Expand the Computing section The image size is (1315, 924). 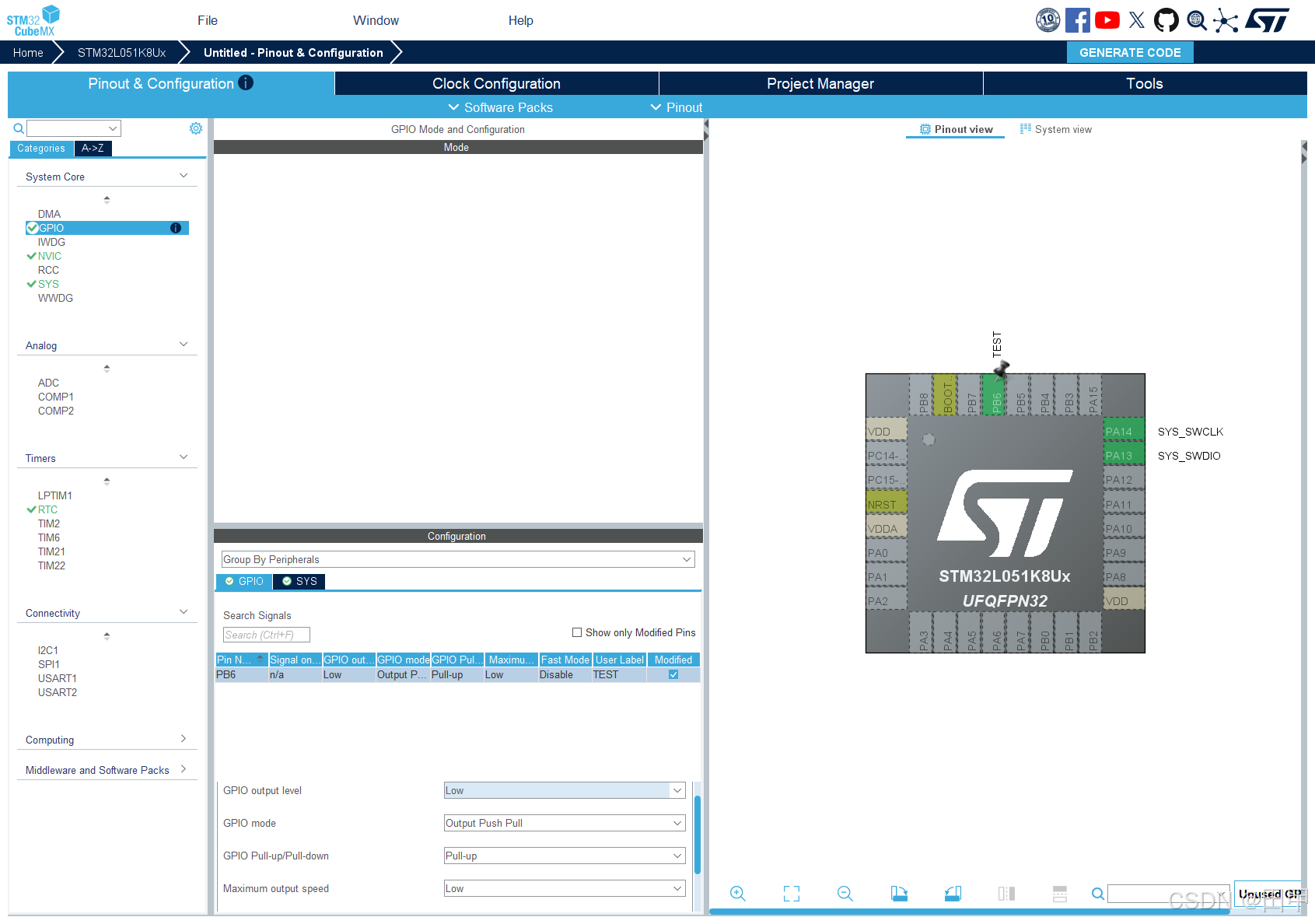pos(184,739)
